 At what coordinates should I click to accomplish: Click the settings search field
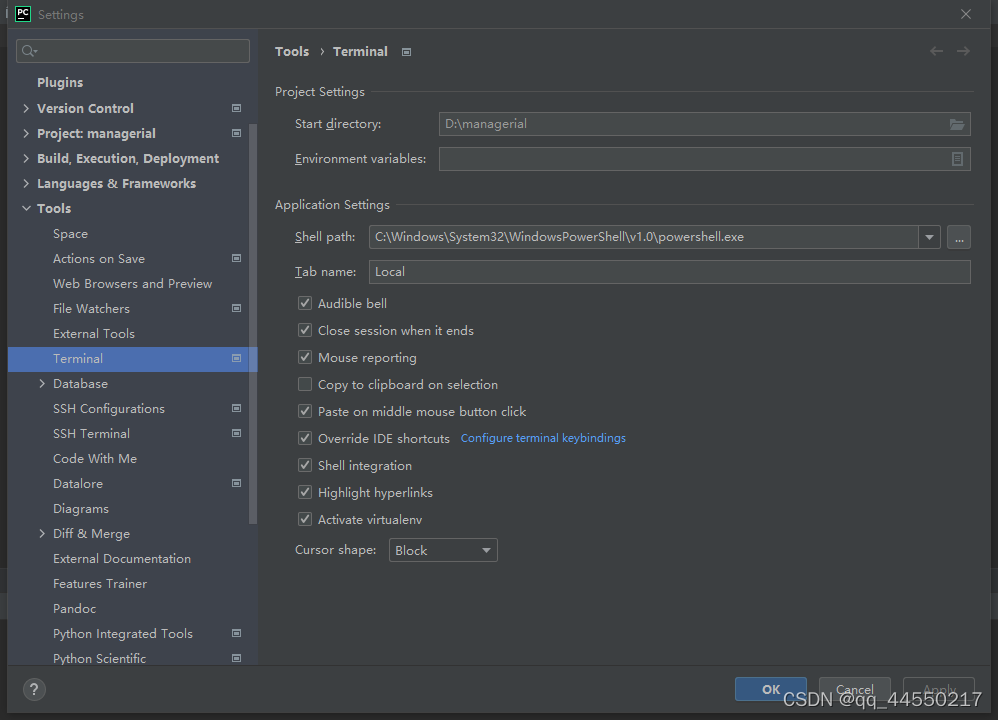click(133, 51)
